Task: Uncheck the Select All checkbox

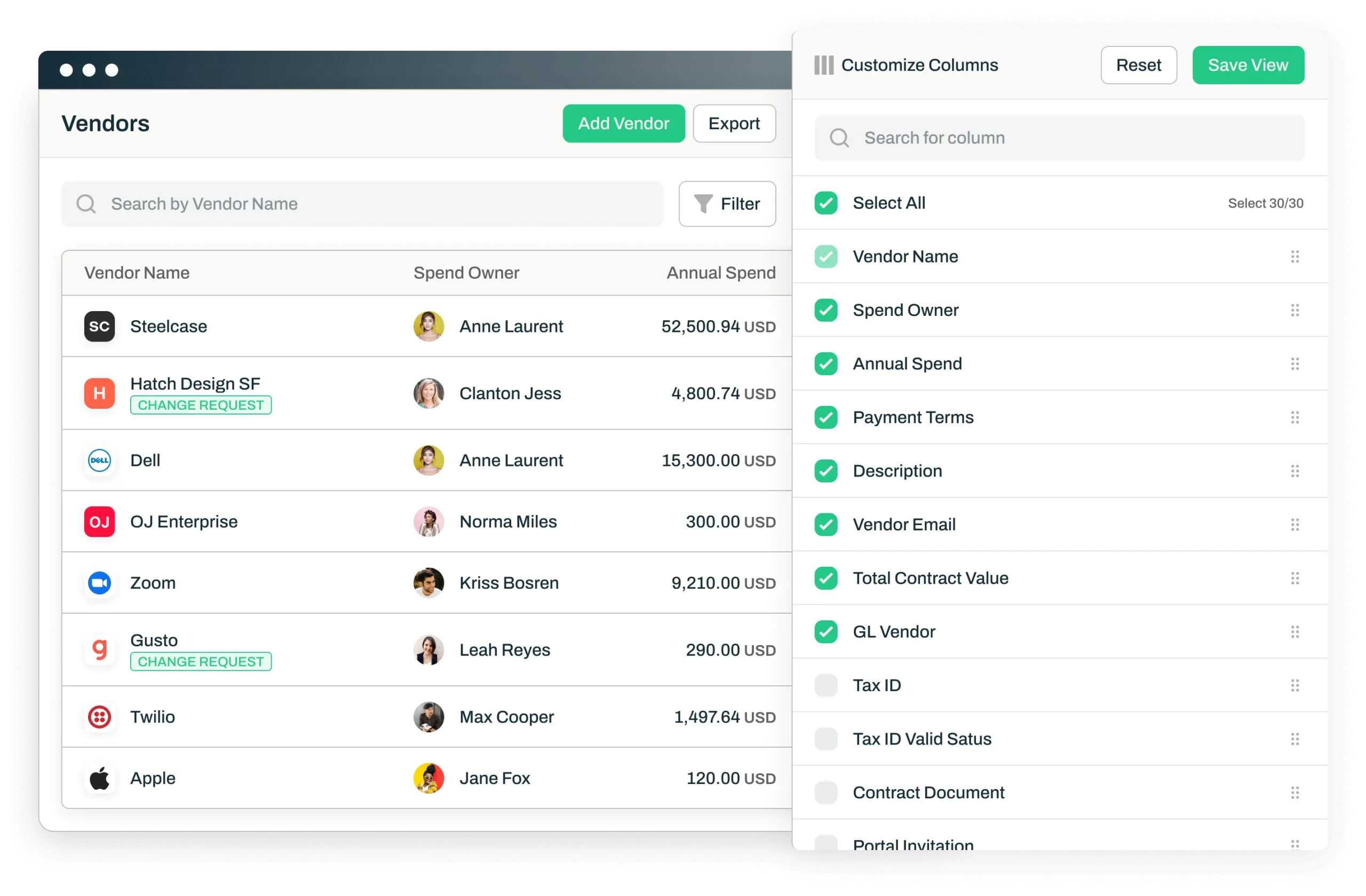Action: (x=826, y=203)
